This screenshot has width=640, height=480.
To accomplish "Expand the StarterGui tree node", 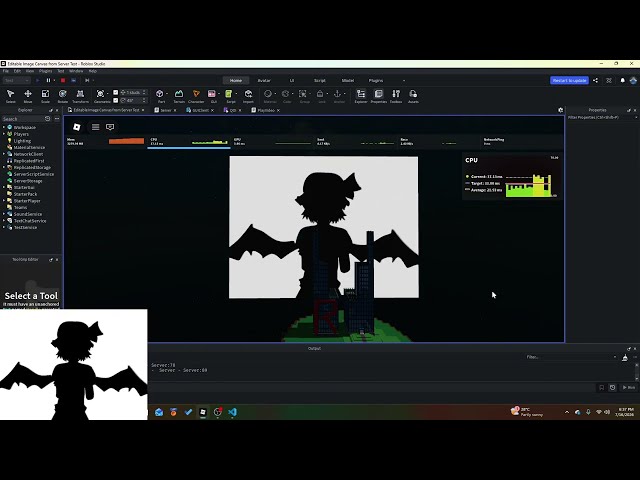I will click(4, 187).
